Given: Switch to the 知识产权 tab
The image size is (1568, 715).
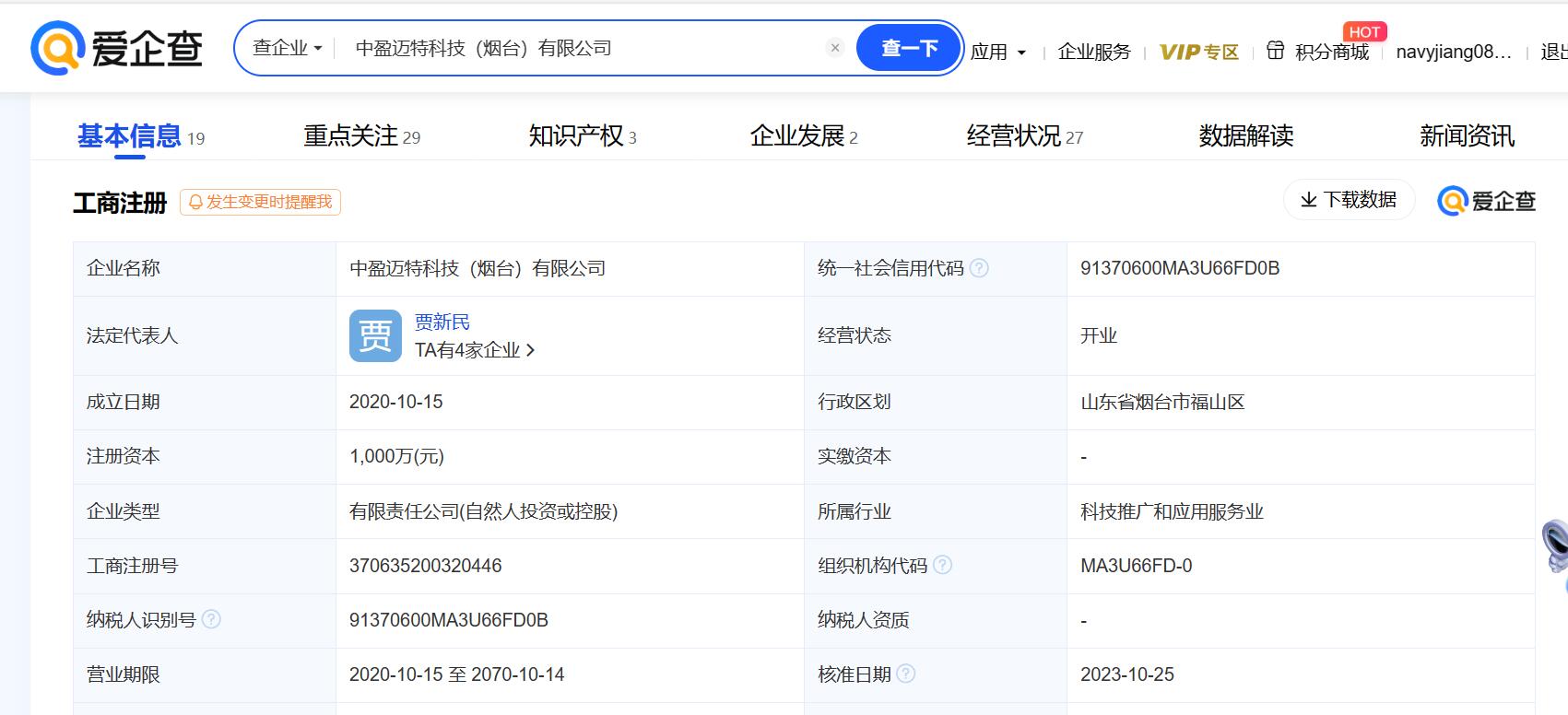Looking at the screenshot, I should coord(583,136).
